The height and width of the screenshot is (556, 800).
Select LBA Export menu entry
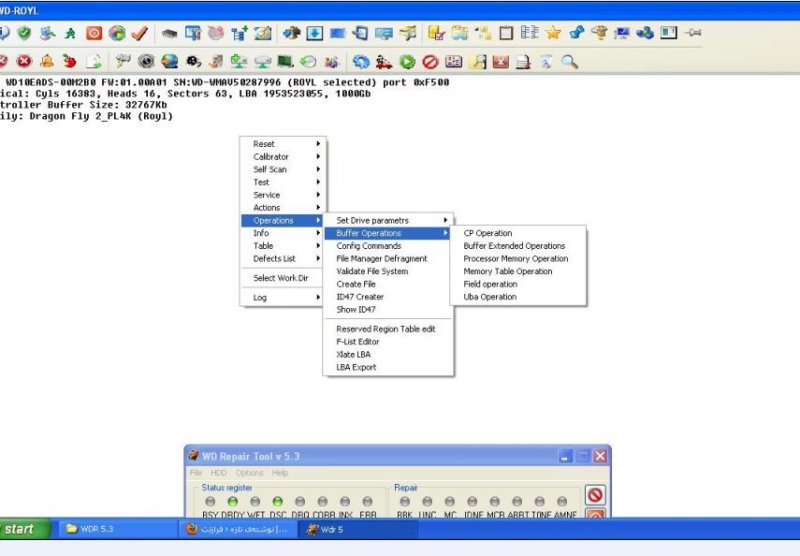click(x=388, y=367)
